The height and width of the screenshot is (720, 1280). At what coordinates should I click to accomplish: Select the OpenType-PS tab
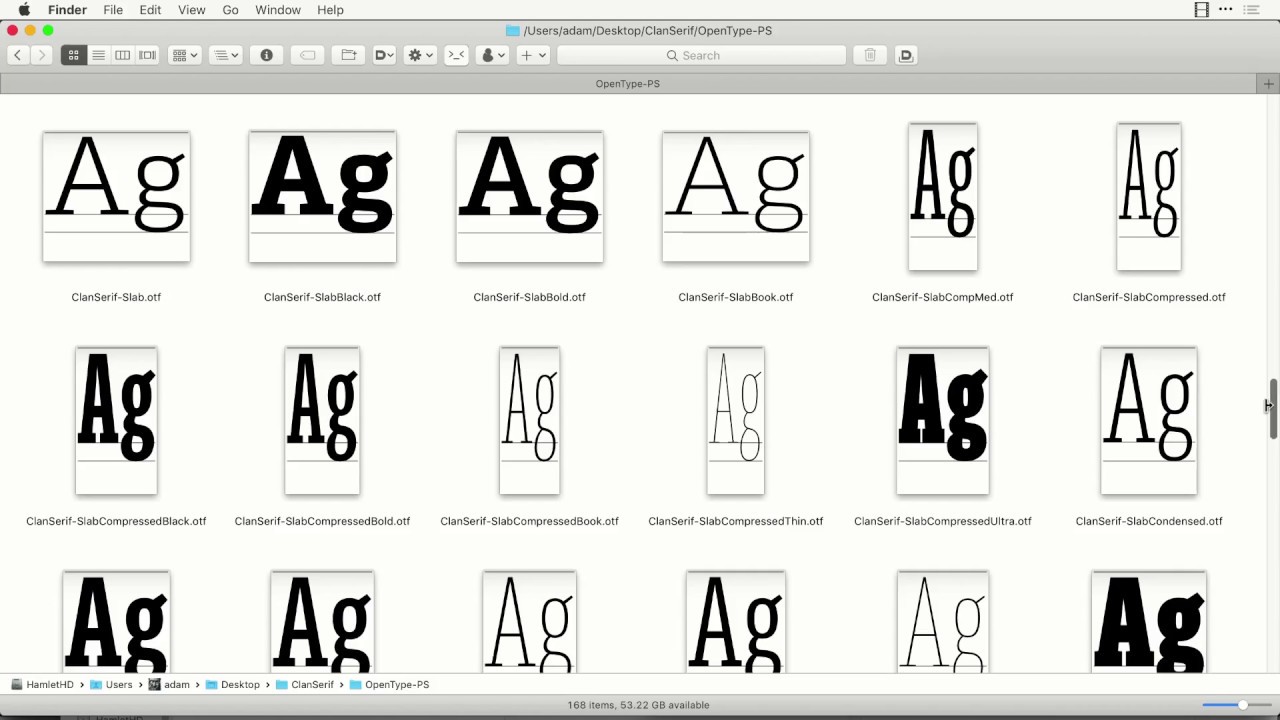(628, 84)
